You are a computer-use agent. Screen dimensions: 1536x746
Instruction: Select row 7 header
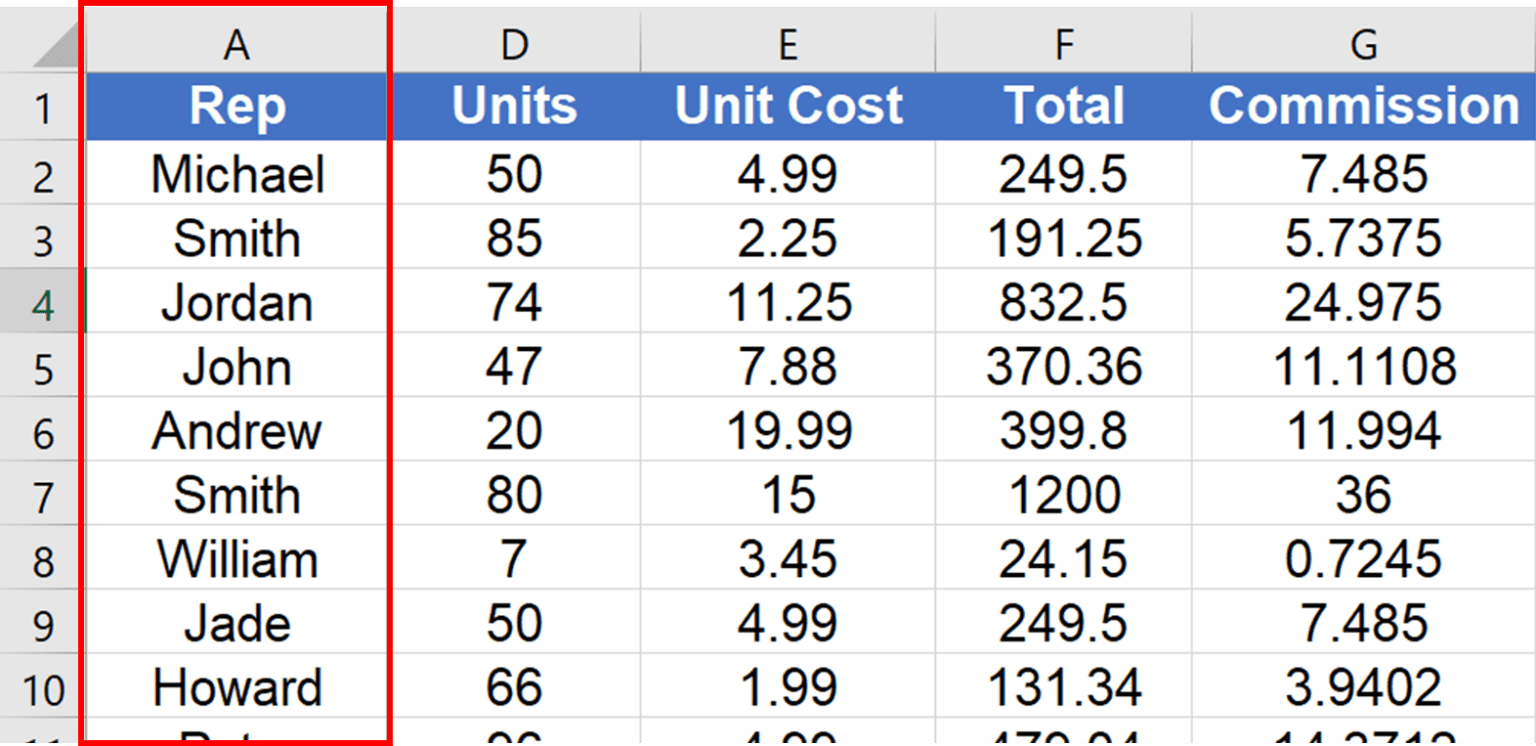point(40,494)
